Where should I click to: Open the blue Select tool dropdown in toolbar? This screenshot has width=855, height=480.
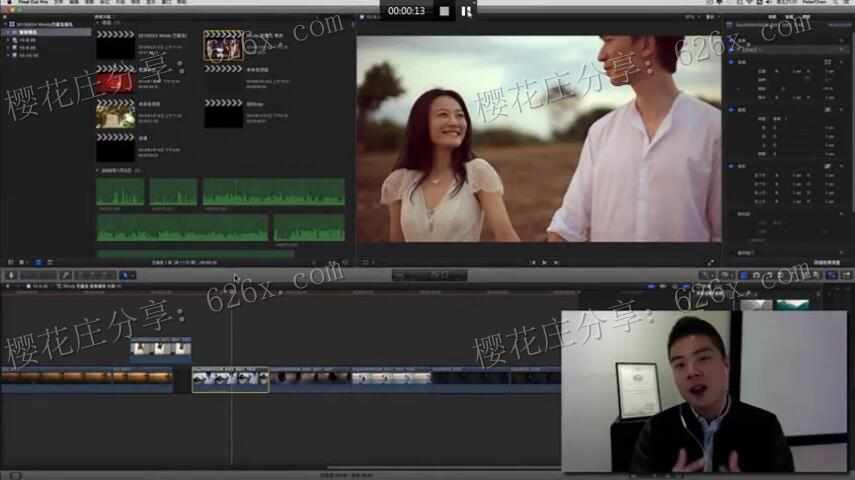pos(127,275)
